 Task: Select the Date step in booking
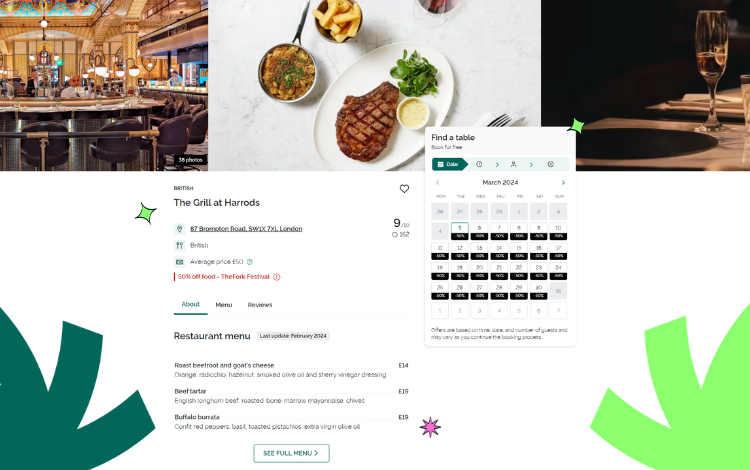pos(450,164)
